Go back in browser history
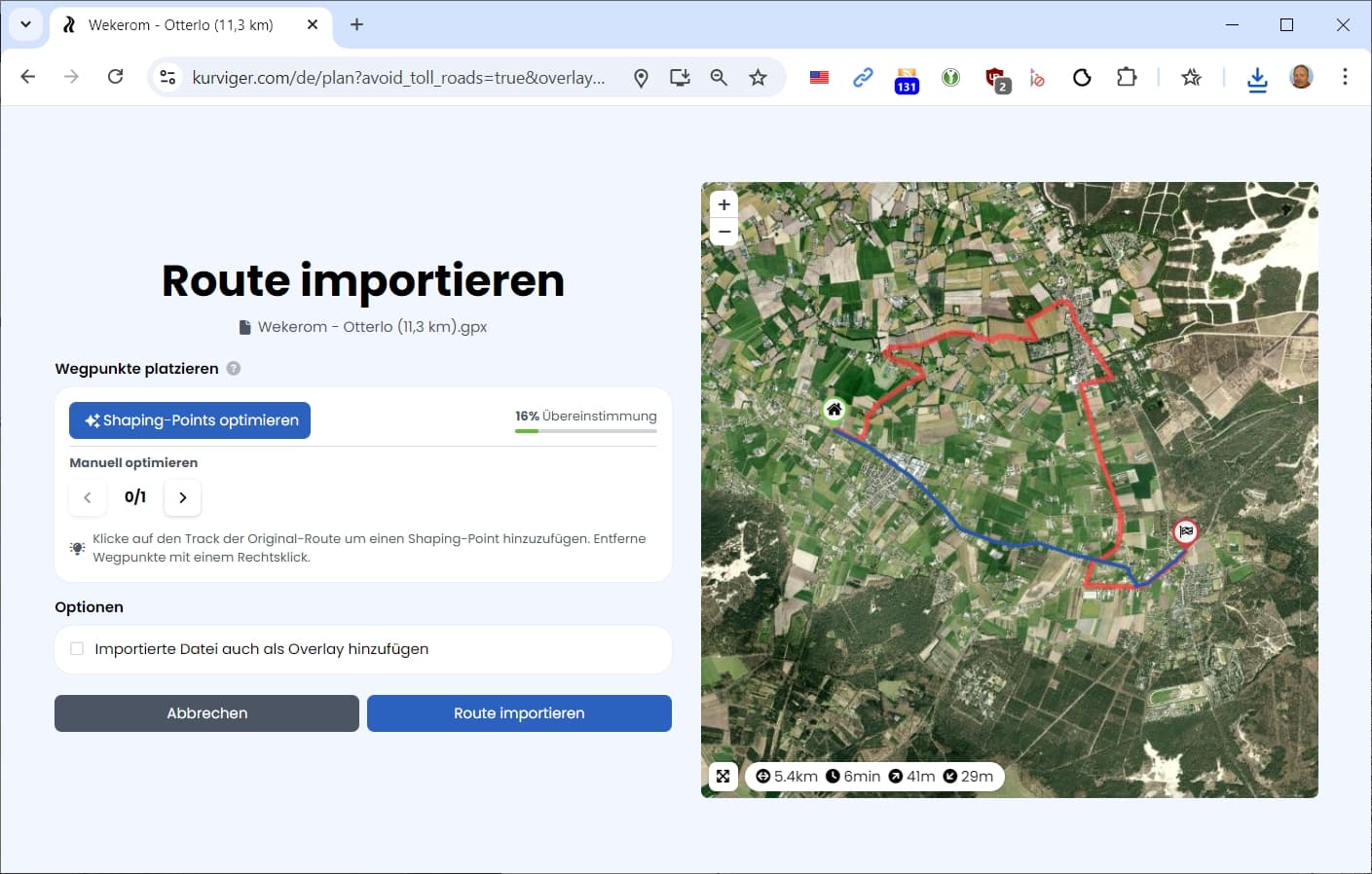 tap(28, 77)
